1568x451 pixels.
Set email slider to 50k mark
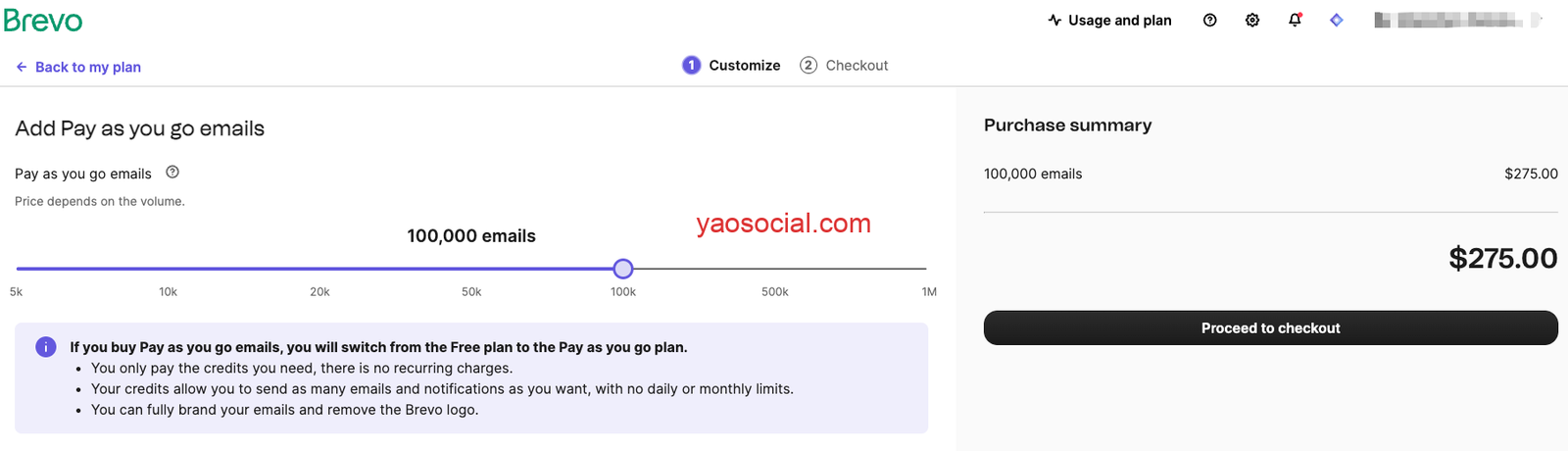[471, 269]
